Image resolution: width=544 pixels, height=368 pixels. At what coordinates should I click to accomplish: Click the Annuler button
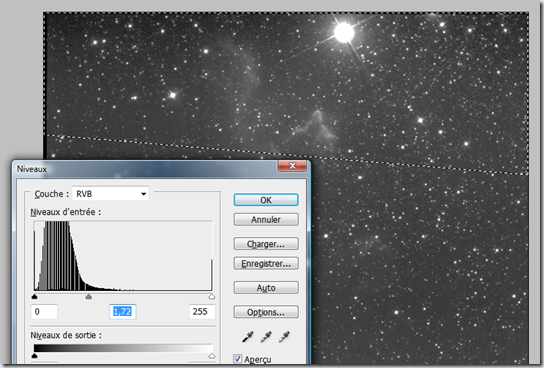pos(266,220)
